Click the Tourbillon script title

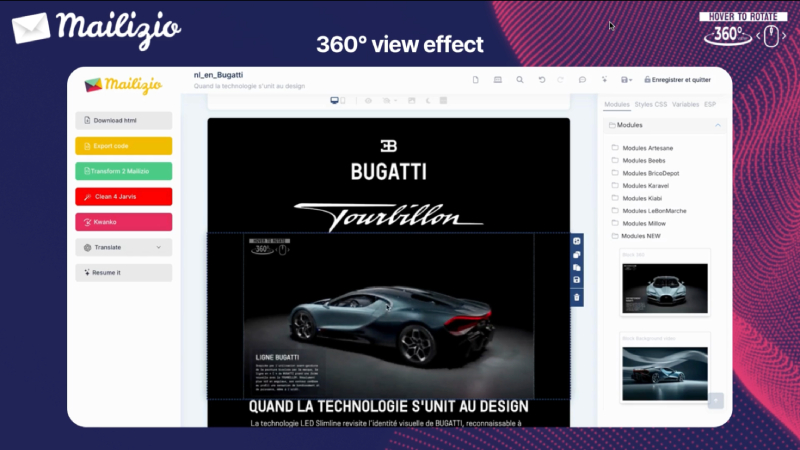coord(389,216)
